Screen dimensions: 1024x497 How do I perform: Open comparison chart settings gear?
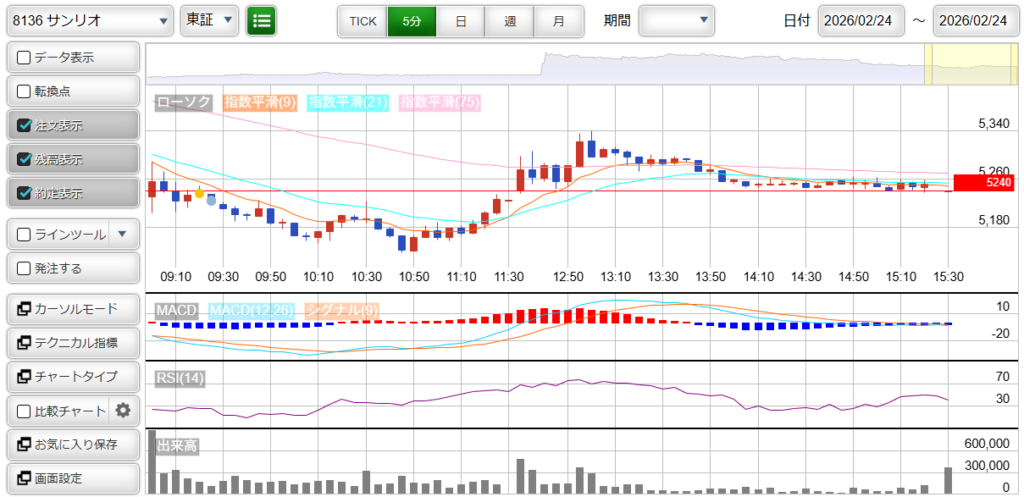pyautogui.click(x=123, y=410)
